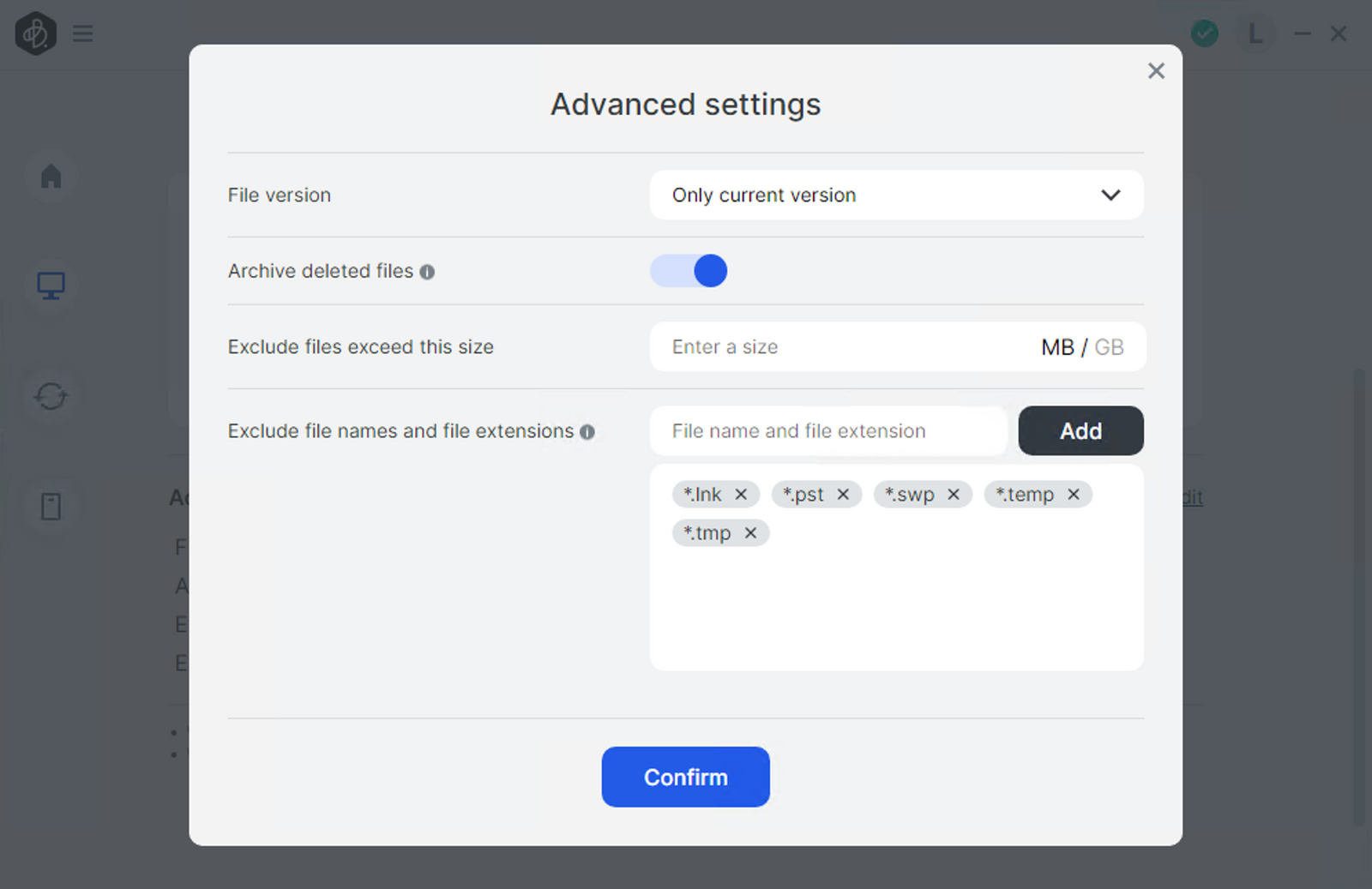The height and width of the screenshot is (889, 1372).
Task: Open the hamburger menu
Action: click(x=83, y=33)
